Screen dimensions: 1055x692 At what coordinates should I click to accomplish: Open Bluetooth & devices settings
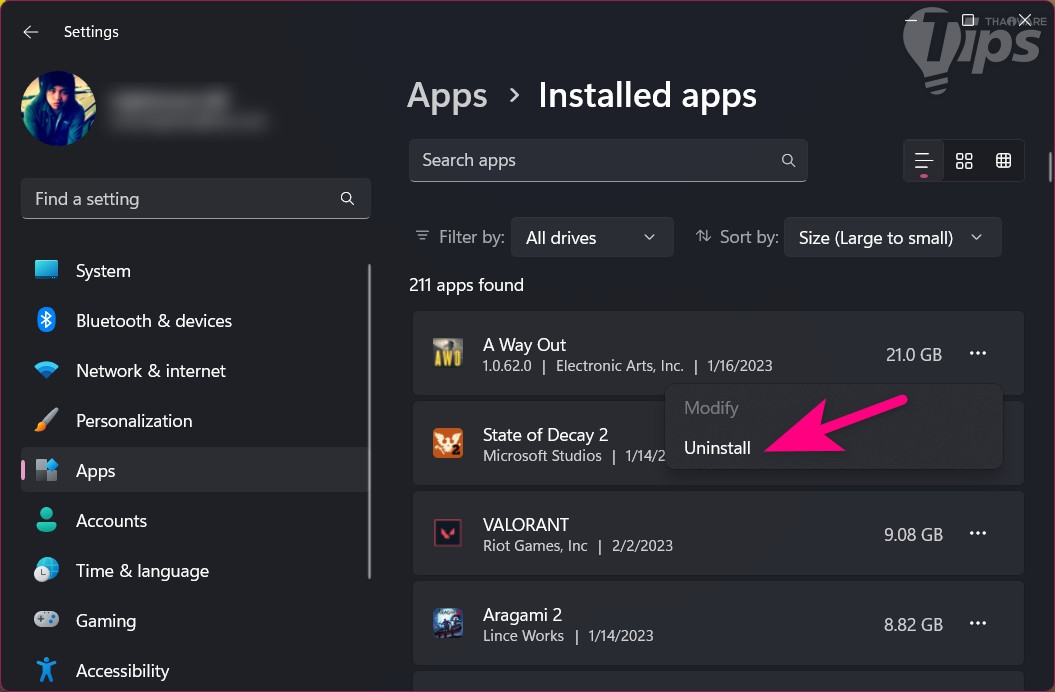click(153, 321)
